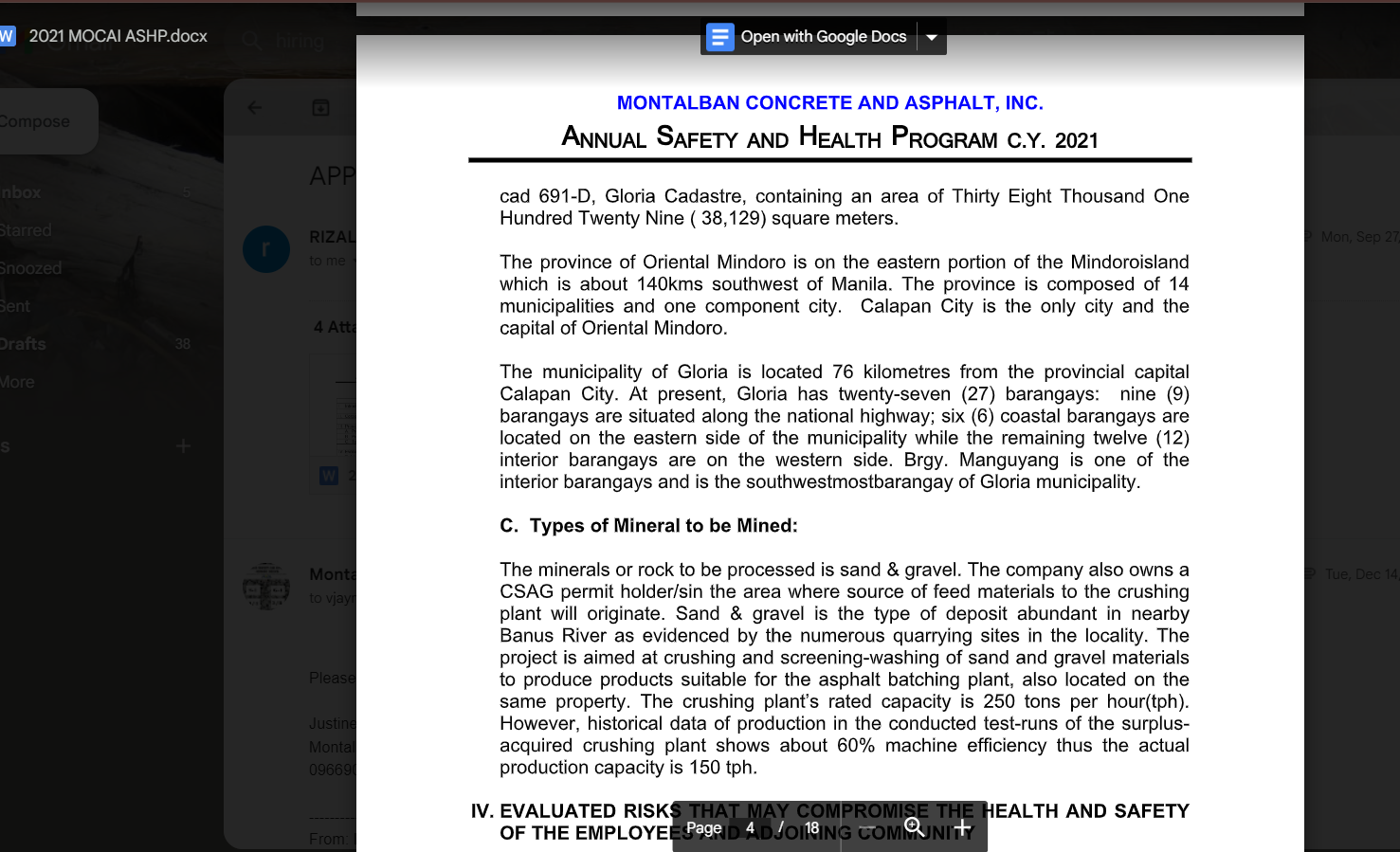Click the paragraph starting 'The province of Oriental Mindoro'
The height and width of the screenshot is (852, 1400).
click(845, 295)
